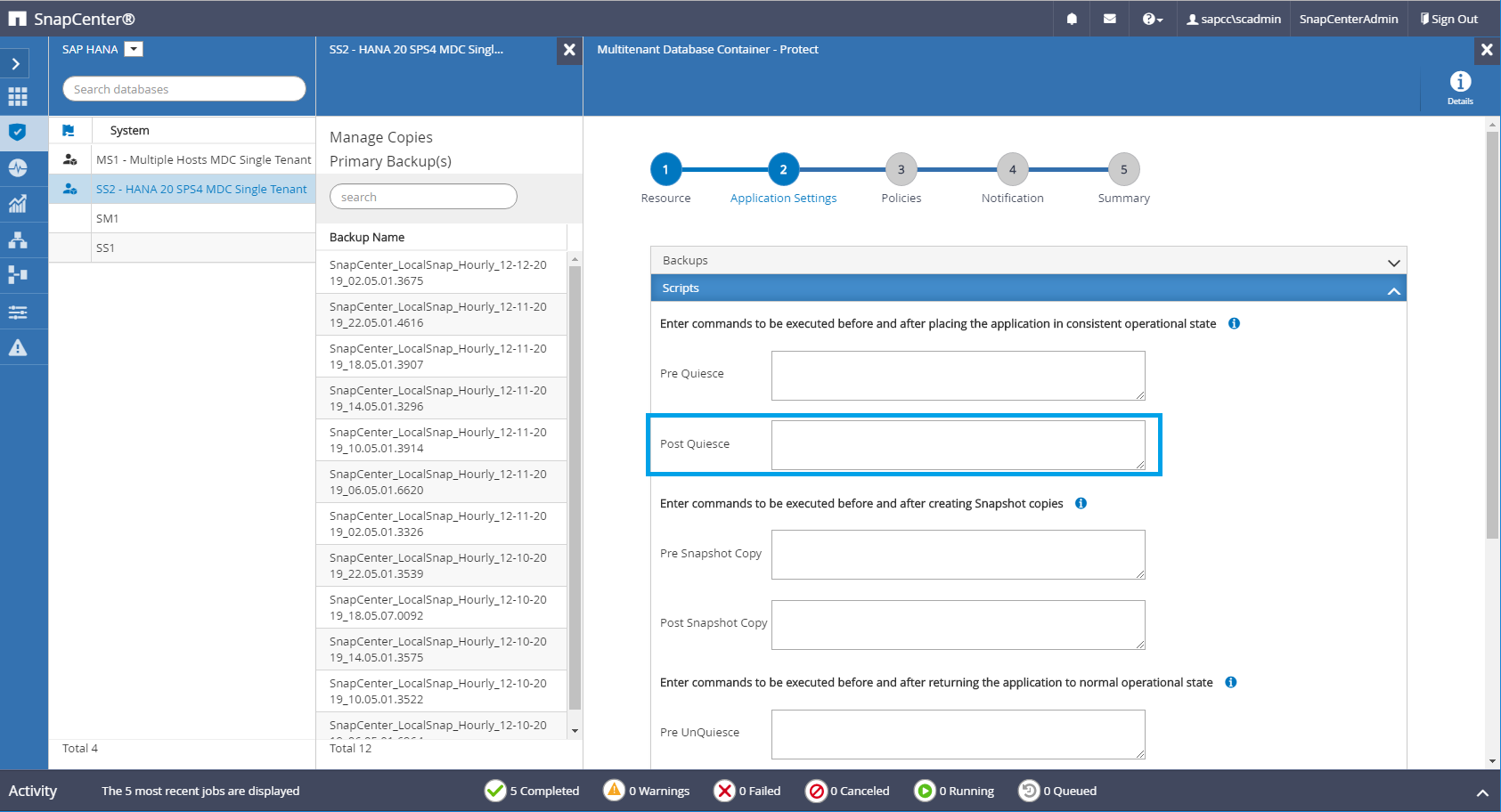Collapse the Scripts section

(1028, 288)
